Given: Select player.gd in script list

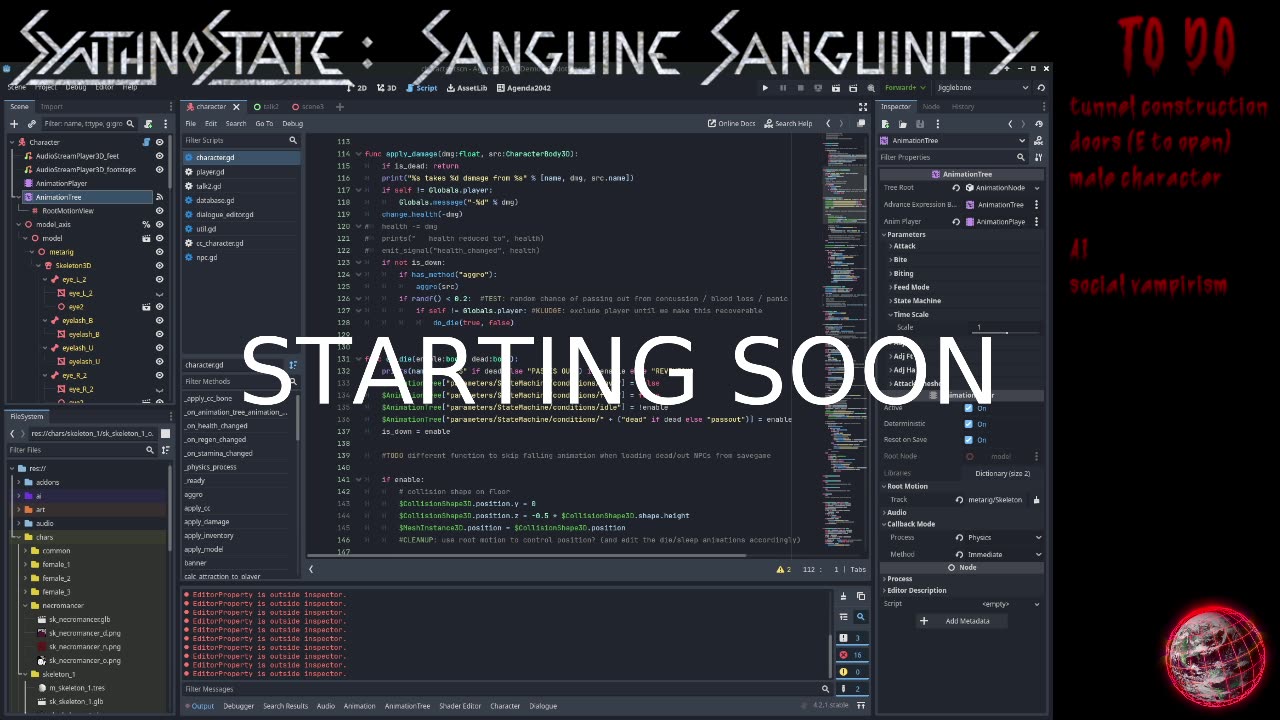Looking at the screenshot, I should [x=210, y=172].
